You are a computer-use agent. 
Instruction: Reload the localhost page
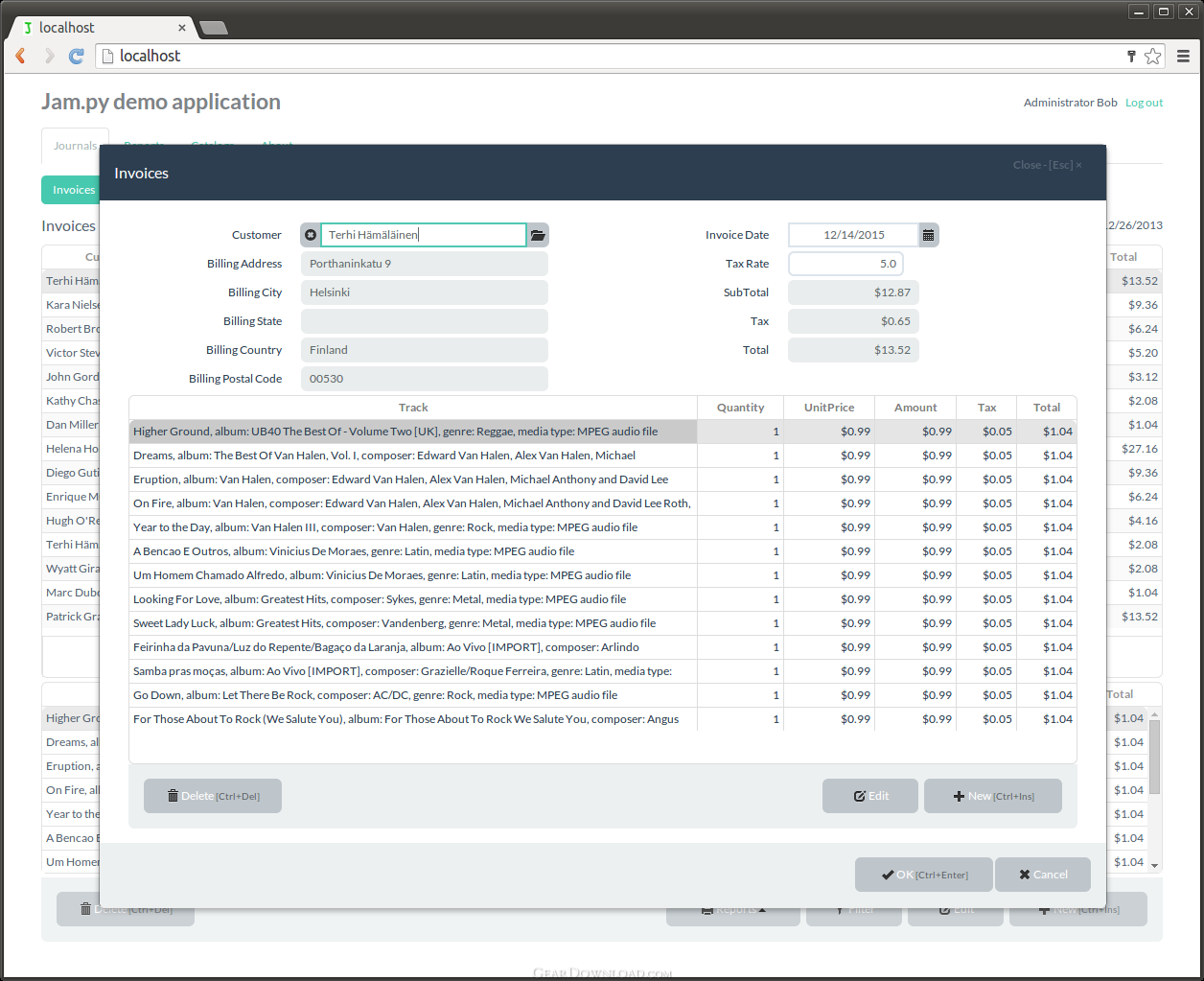click(77, 56)
